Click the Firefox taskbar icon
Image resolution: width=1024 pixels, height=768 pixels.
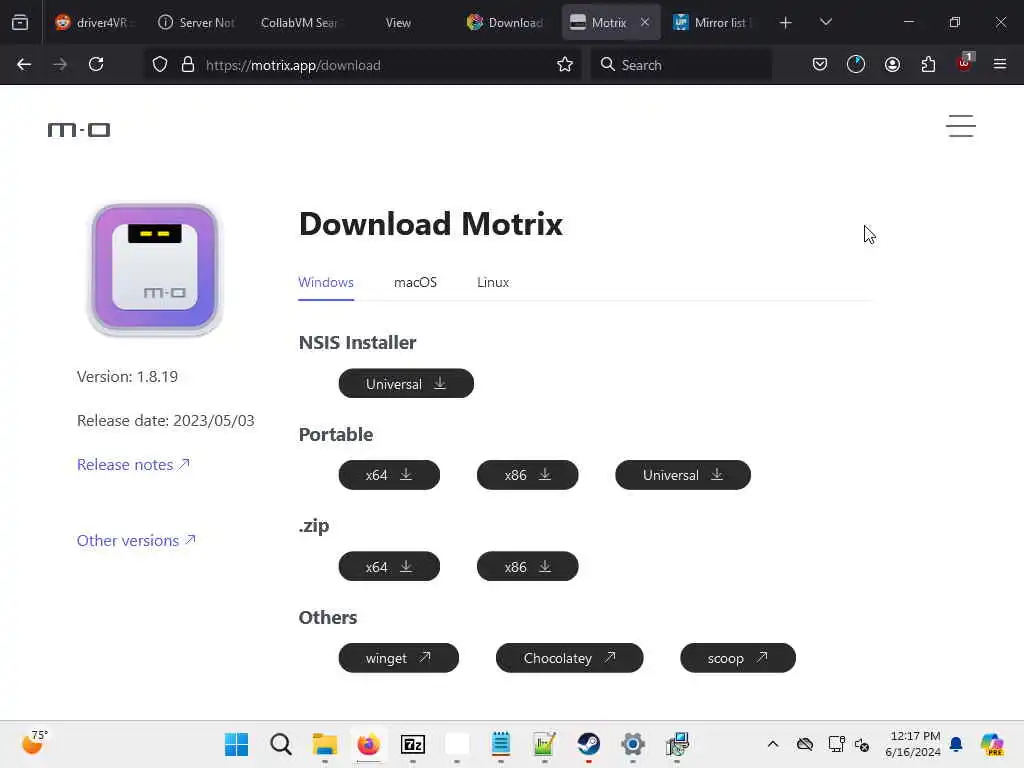point(368,744)
